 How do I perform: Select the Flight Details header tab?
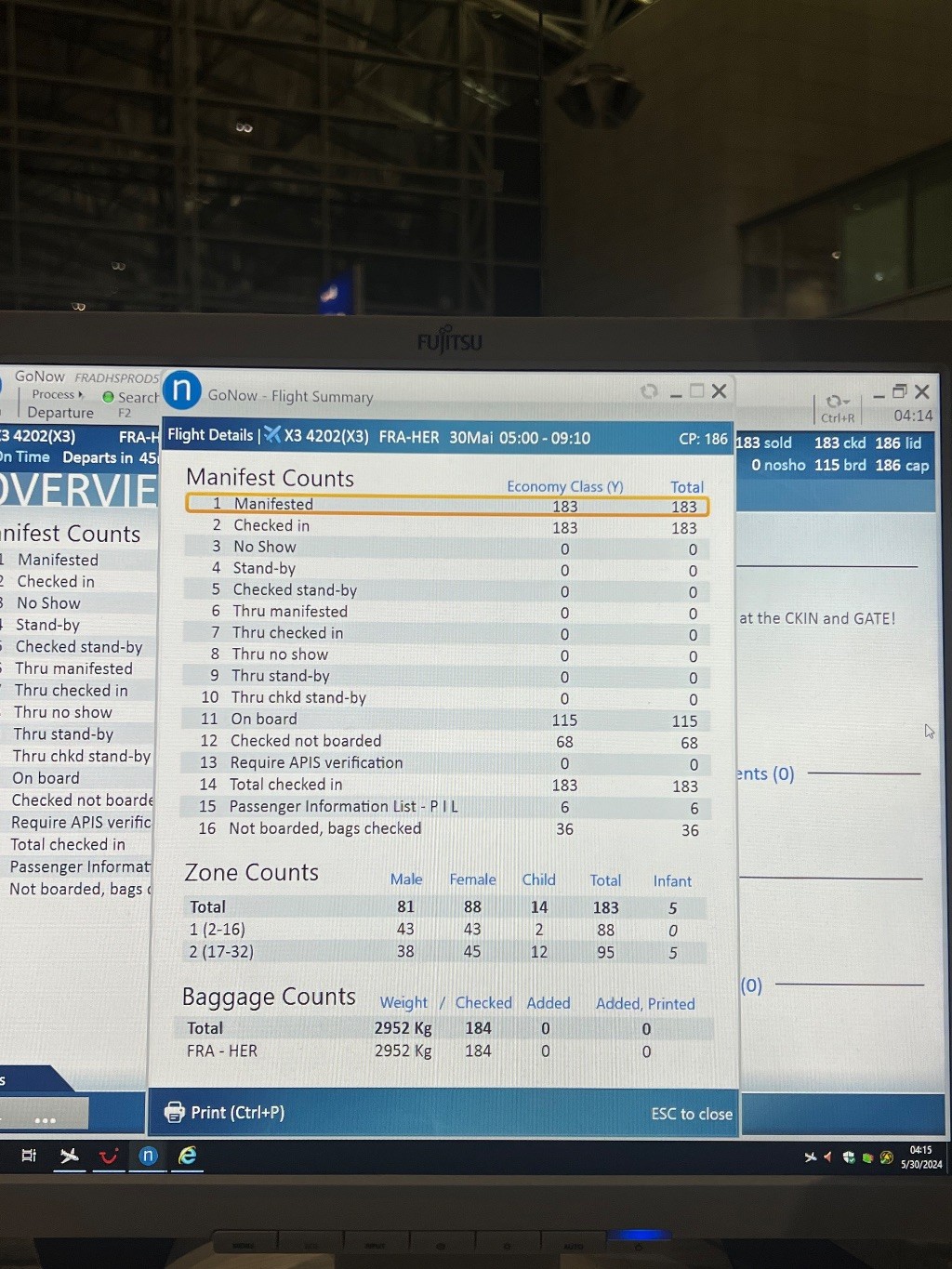[x=210, y=435]
